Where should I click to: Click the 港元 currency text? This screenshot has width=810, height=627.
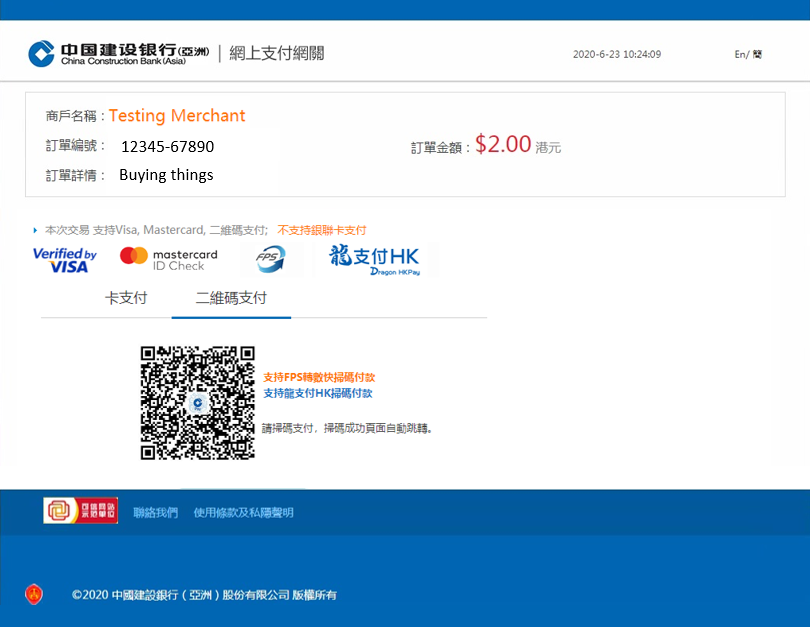tap(548, 148)
